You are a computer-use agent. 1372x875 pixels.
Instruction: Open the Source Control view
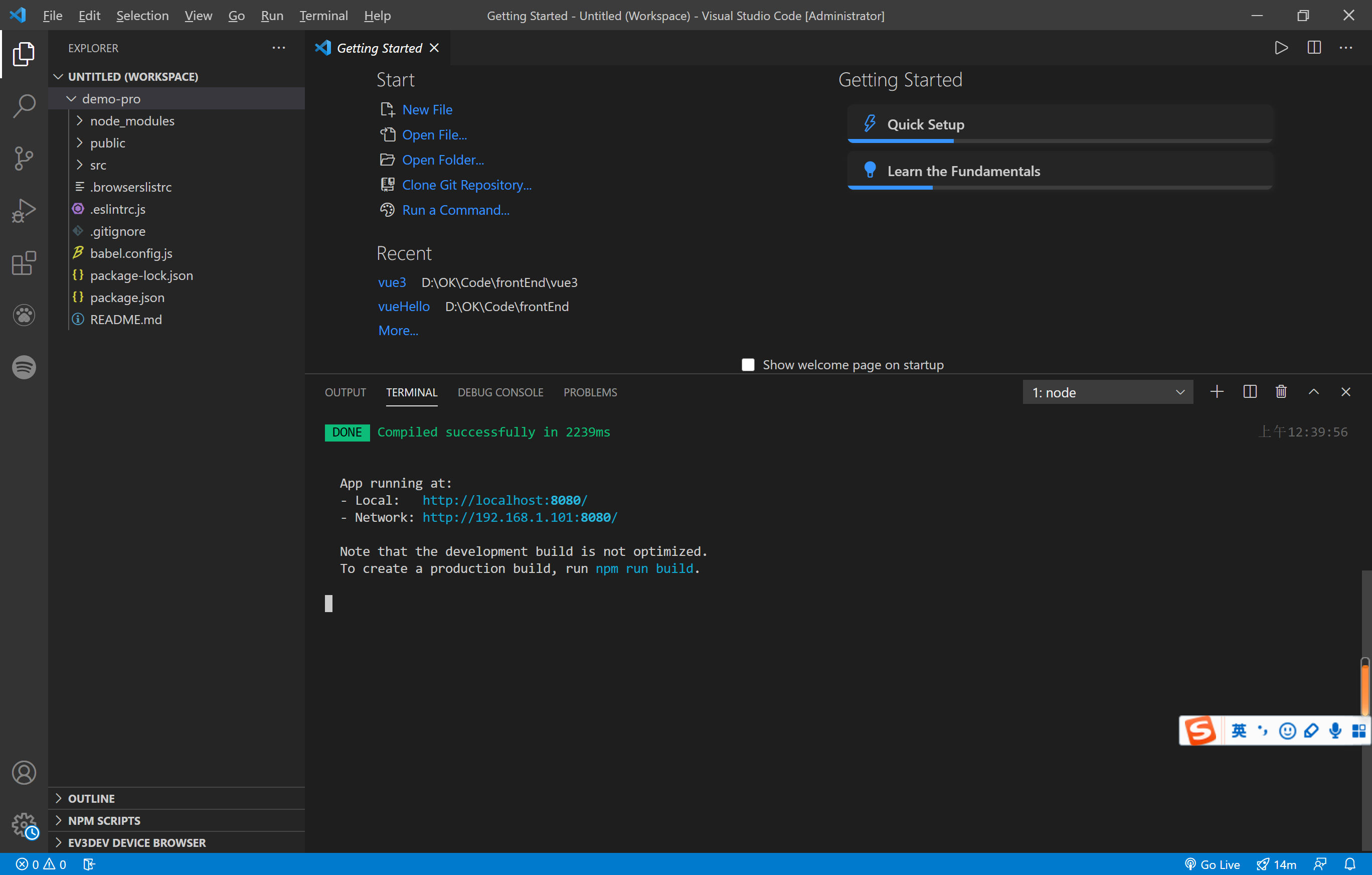(x=24, y=159)
